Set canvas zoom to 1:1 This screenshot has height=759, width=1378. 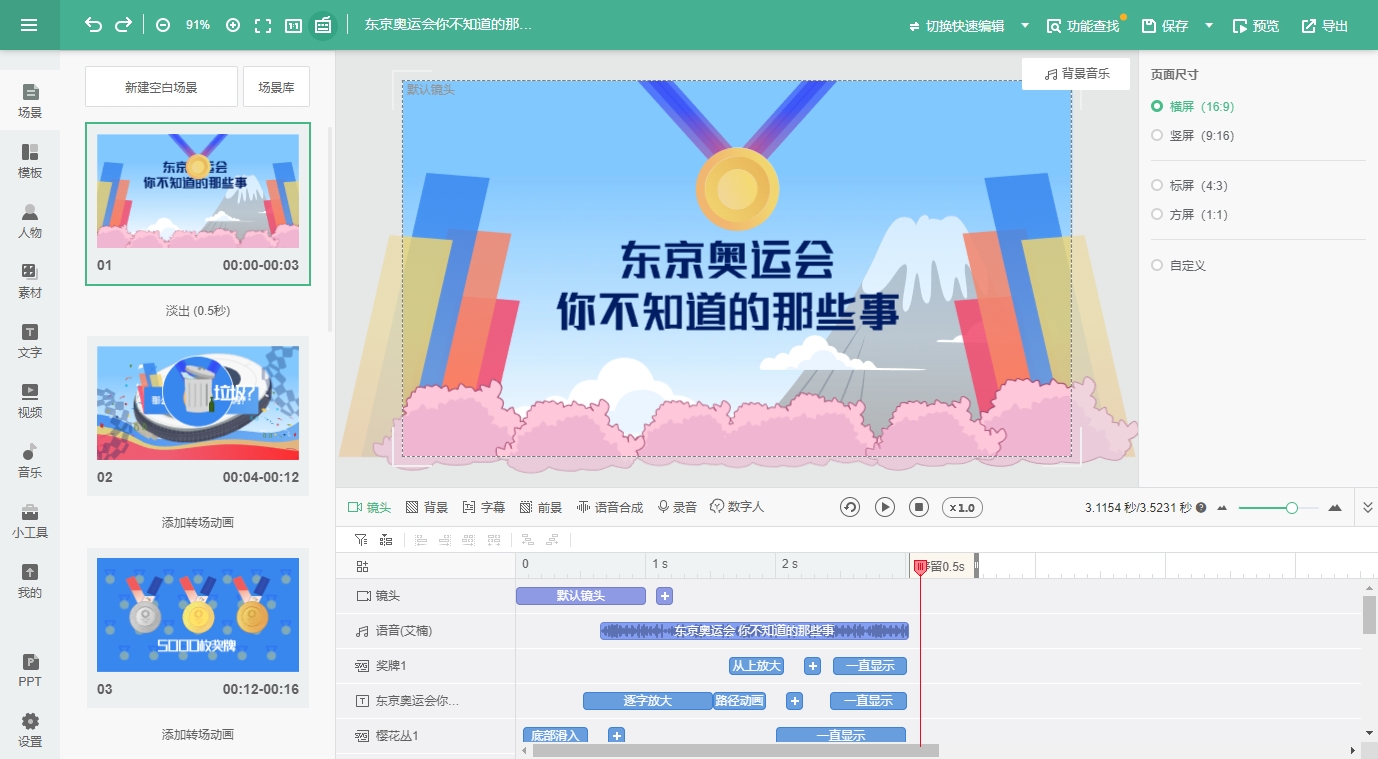point(293,25)
